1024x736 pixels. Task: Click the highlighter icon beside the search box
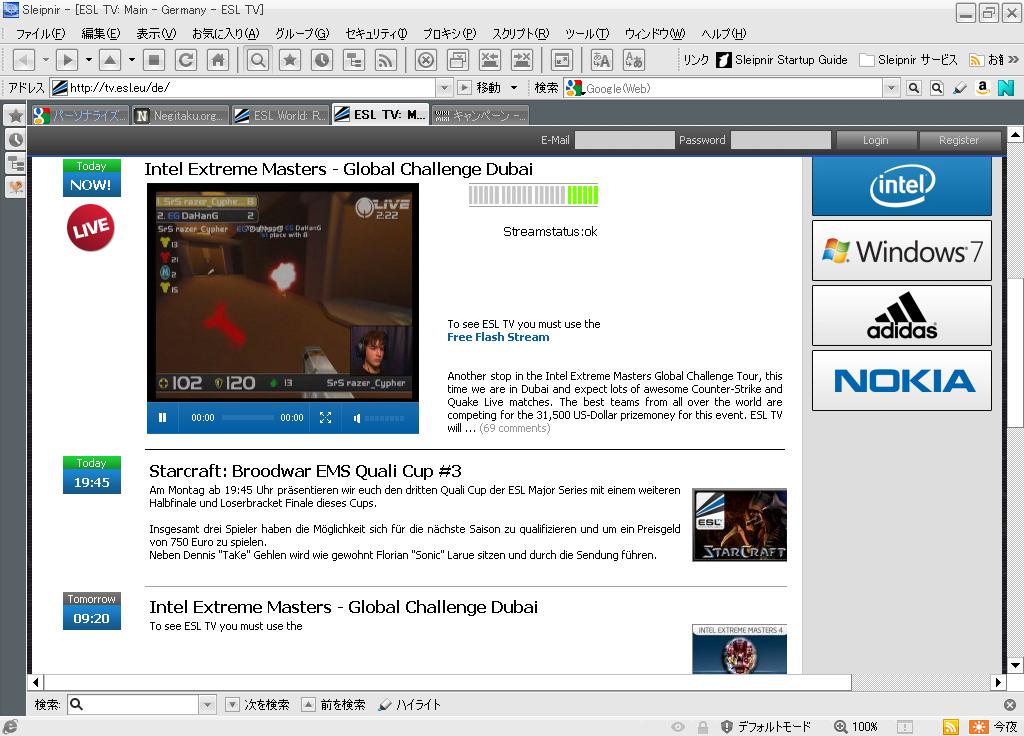[x=960, y=88]
